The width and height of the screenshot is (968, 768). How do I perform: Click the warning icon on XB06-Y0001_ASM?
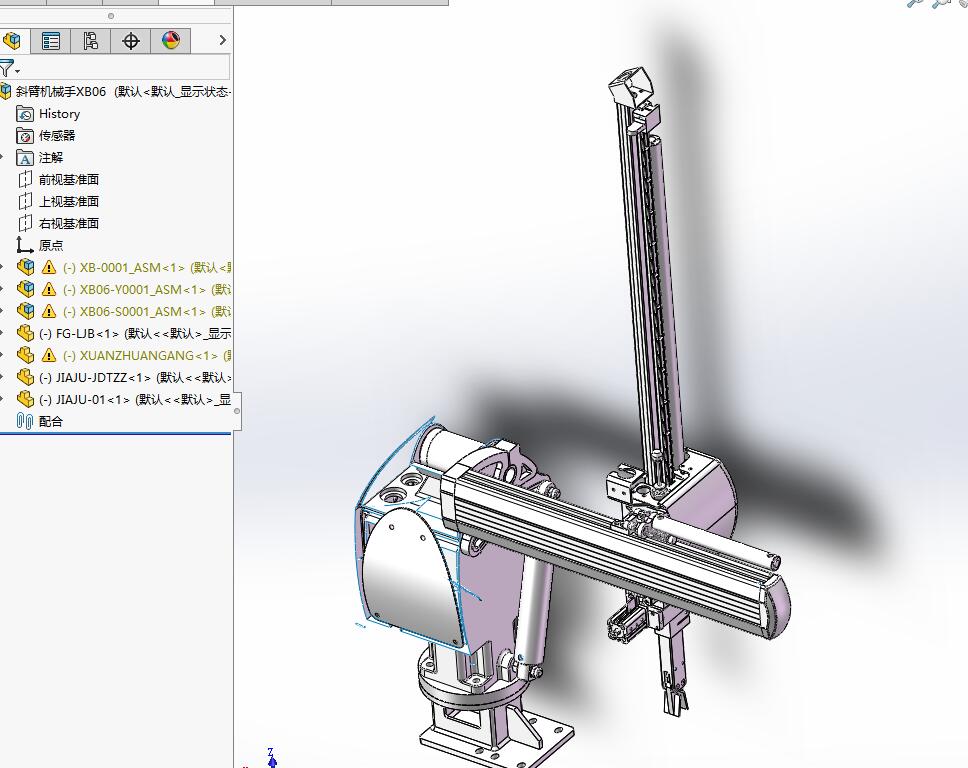click(48, 290)
